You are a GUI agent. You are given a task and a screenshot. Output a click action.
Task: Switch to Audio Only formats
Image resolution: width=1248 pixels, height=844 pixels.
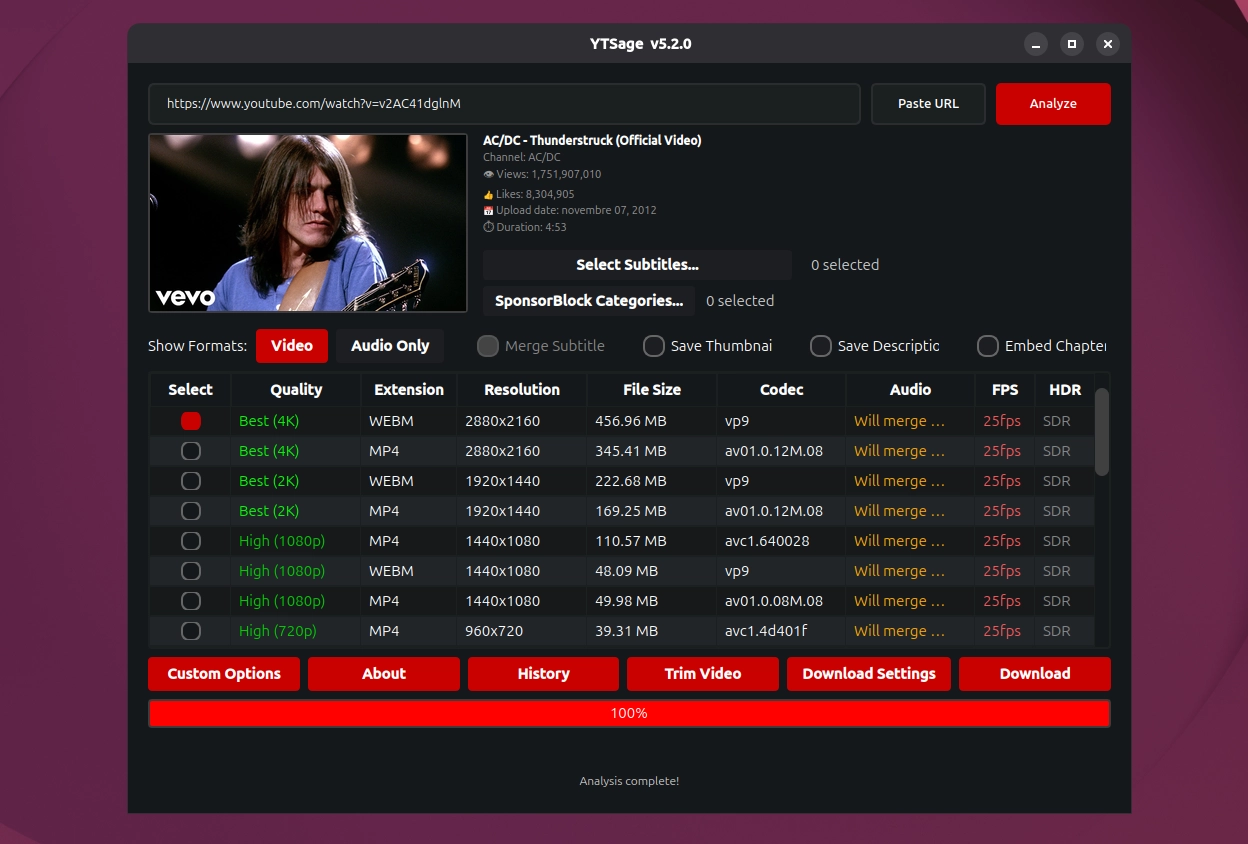click(x=390, y=346)
